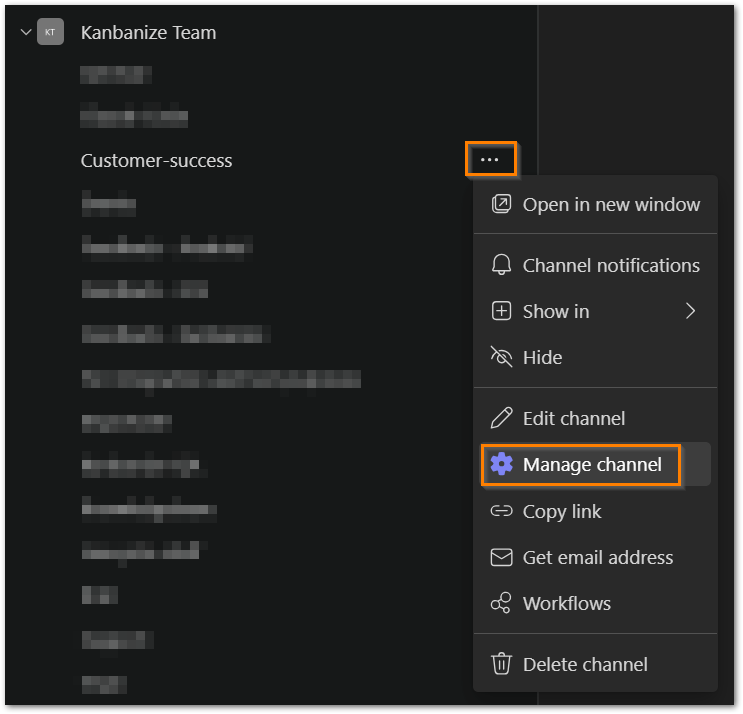Collapse the Kanbanize Team chevron
This screenshot has height=714, width=743.
[x=26, y=32]
